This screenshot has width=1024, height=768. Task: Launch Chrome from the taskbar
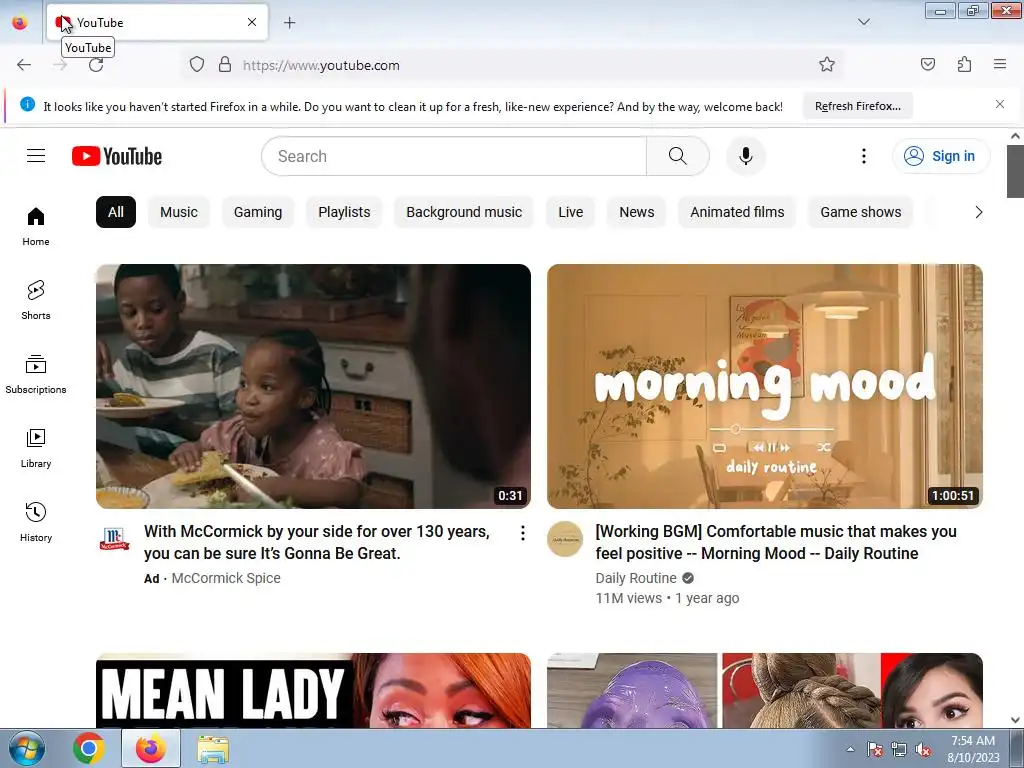click(89, 748)
